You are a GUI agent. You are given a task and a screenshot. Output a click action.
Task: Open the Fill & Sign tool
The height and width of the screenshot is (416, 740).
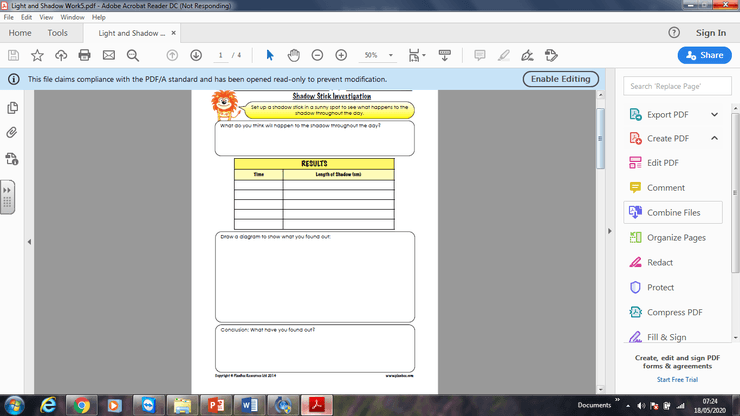(658, 337)
